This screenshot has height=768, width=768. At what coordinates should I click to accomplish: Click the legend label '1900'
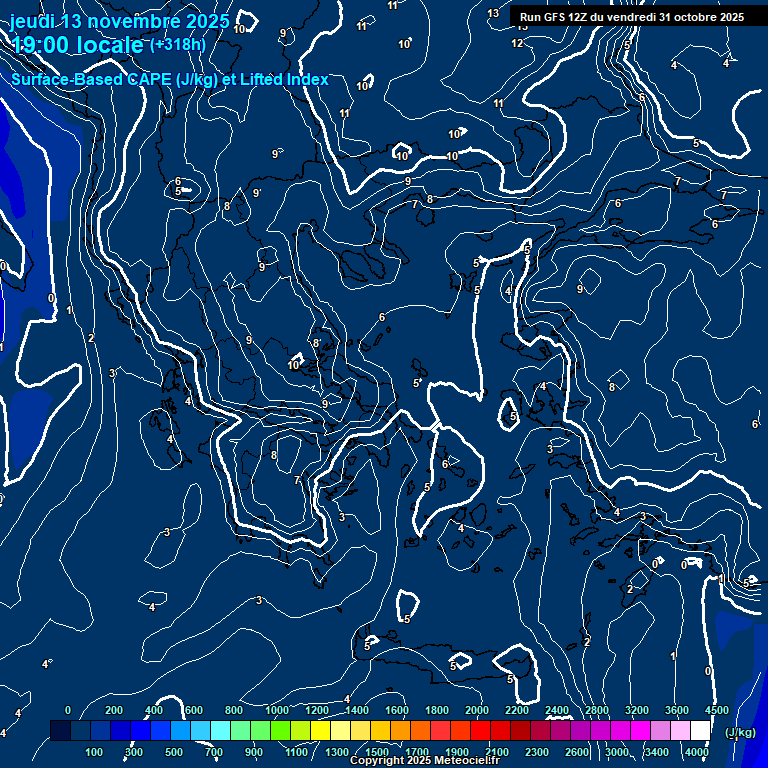pyautogui.click(x=457, y=752)
